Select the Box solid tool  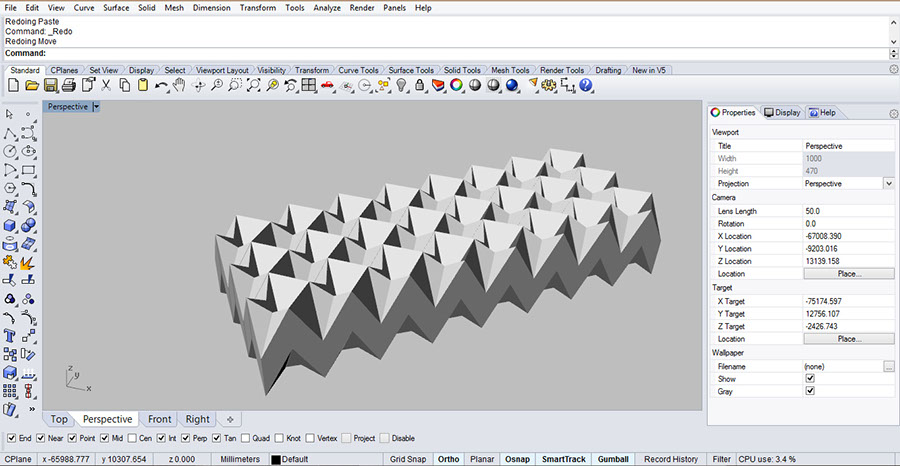(11, 226)
